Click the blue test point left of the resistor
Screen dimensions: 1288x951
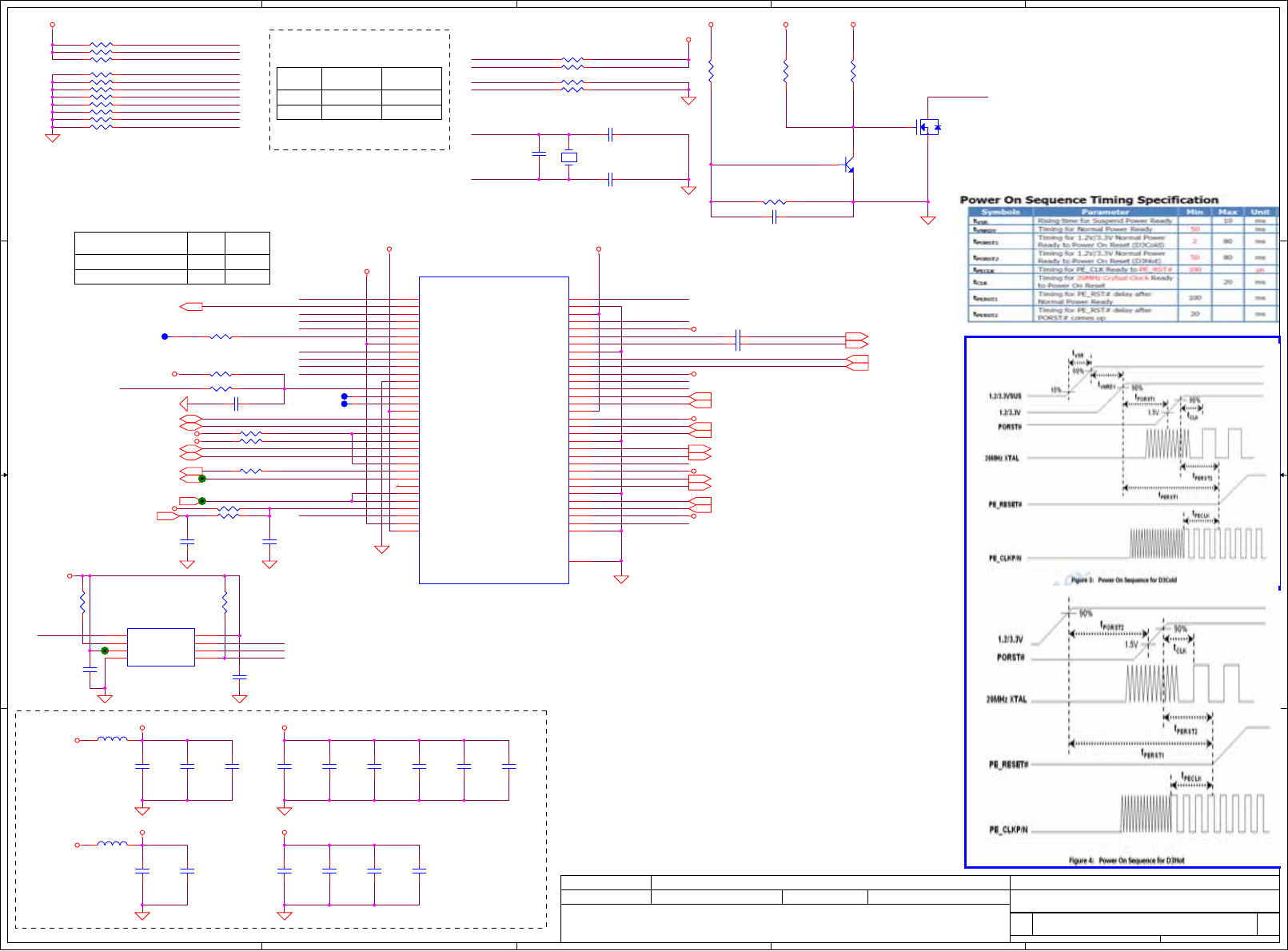point(165,336)
